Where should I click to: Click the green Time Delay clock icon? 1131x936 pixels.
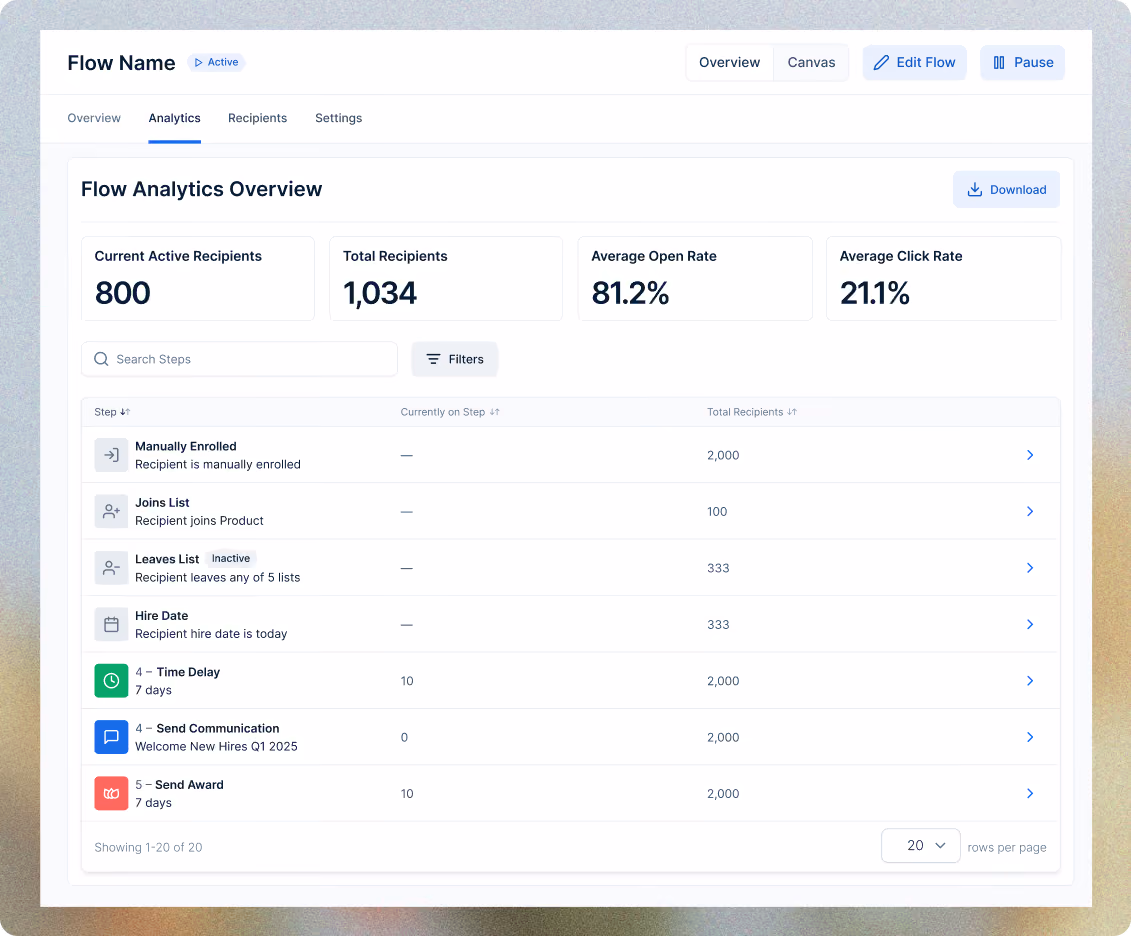[111, 681]
